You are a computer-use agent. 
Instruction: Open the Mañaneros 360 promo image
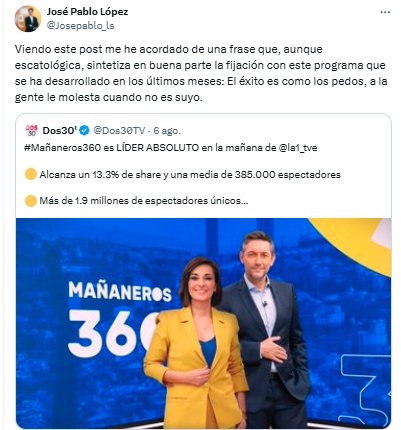click(203, 323)
